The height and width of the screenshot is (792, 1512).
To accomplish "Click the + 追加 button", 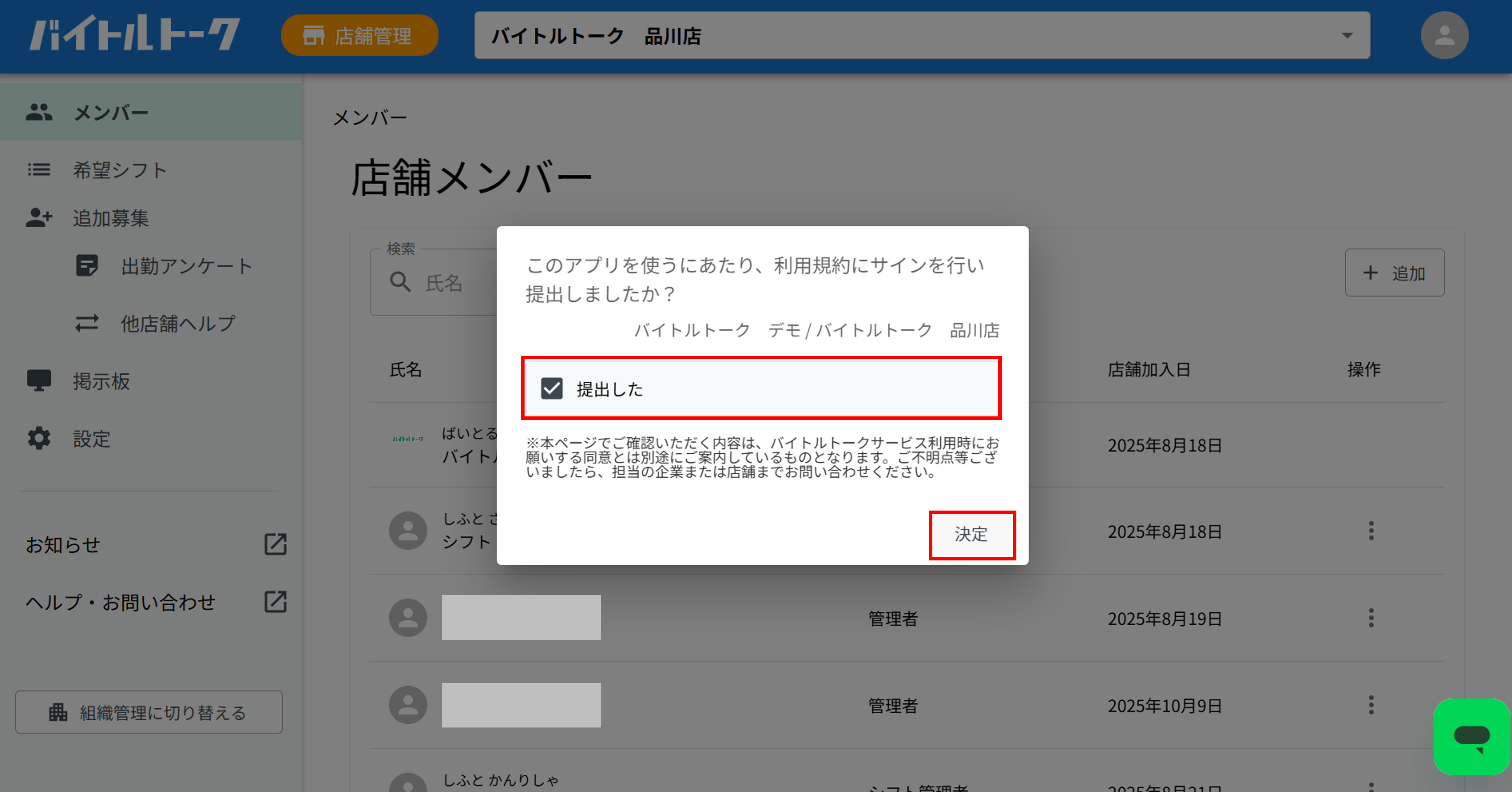I will [x=1395, y=273].
